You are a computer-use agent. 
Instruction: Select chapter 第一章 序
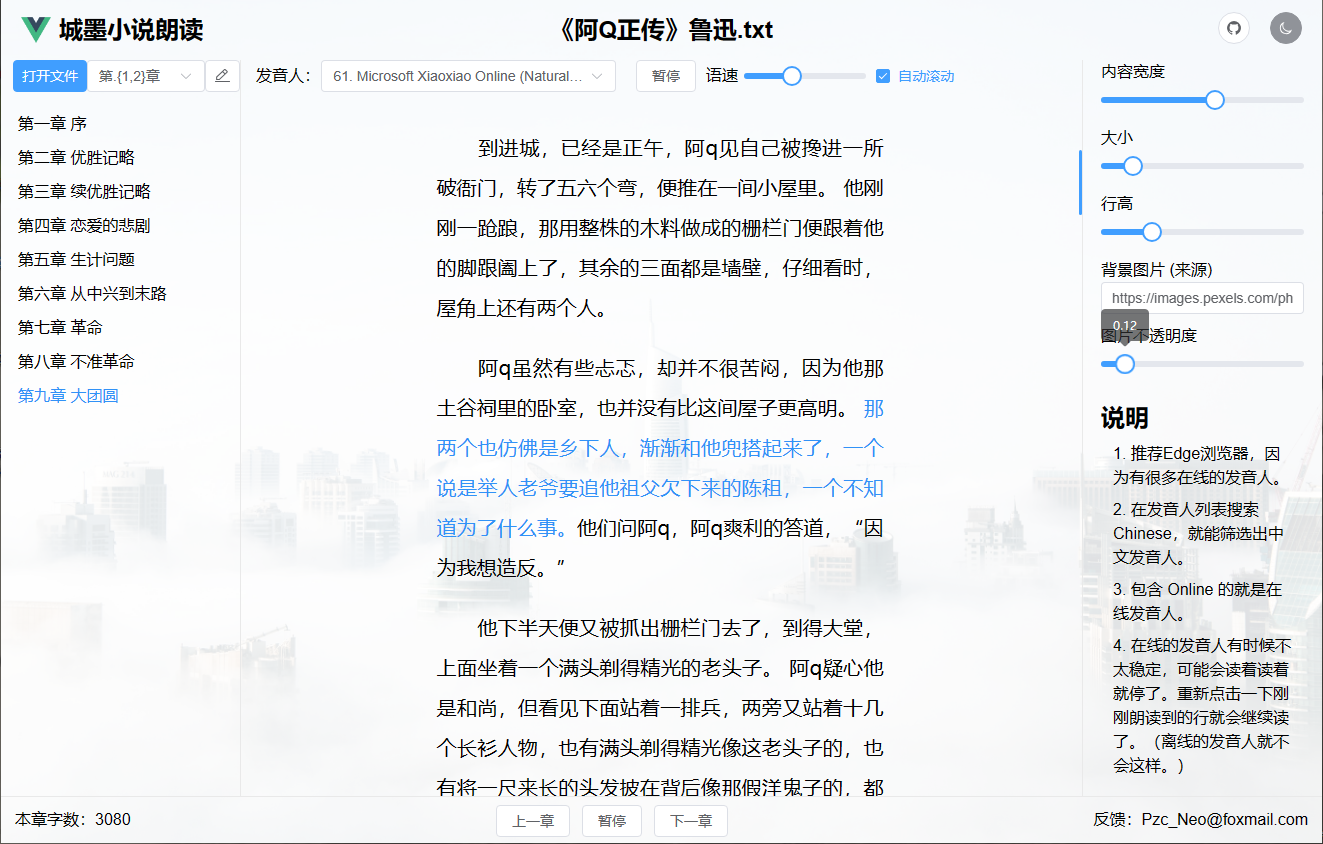(x=52, y=124)
